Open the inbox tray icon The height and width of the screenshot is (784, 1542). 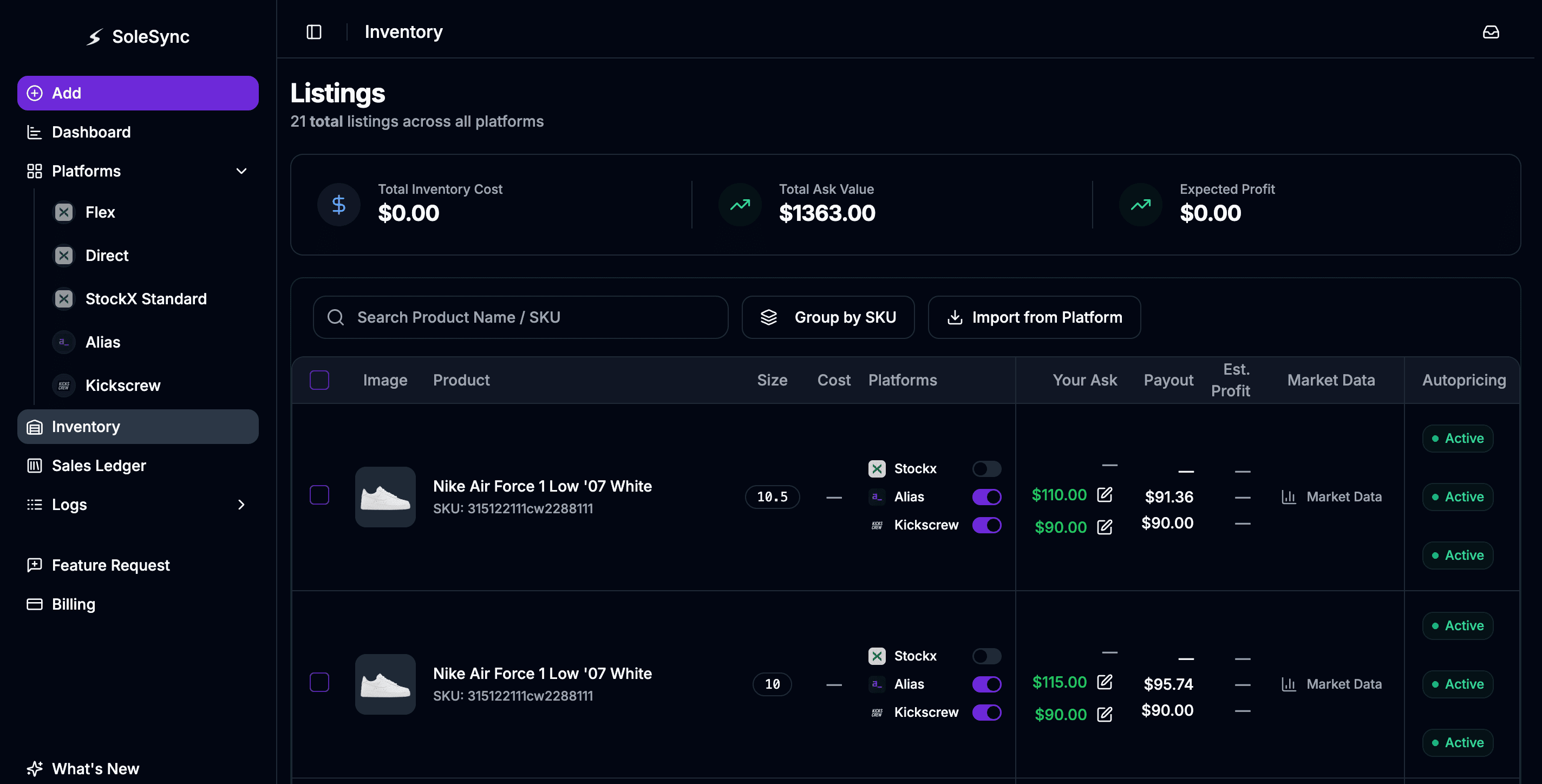(x=1491, y=32)
